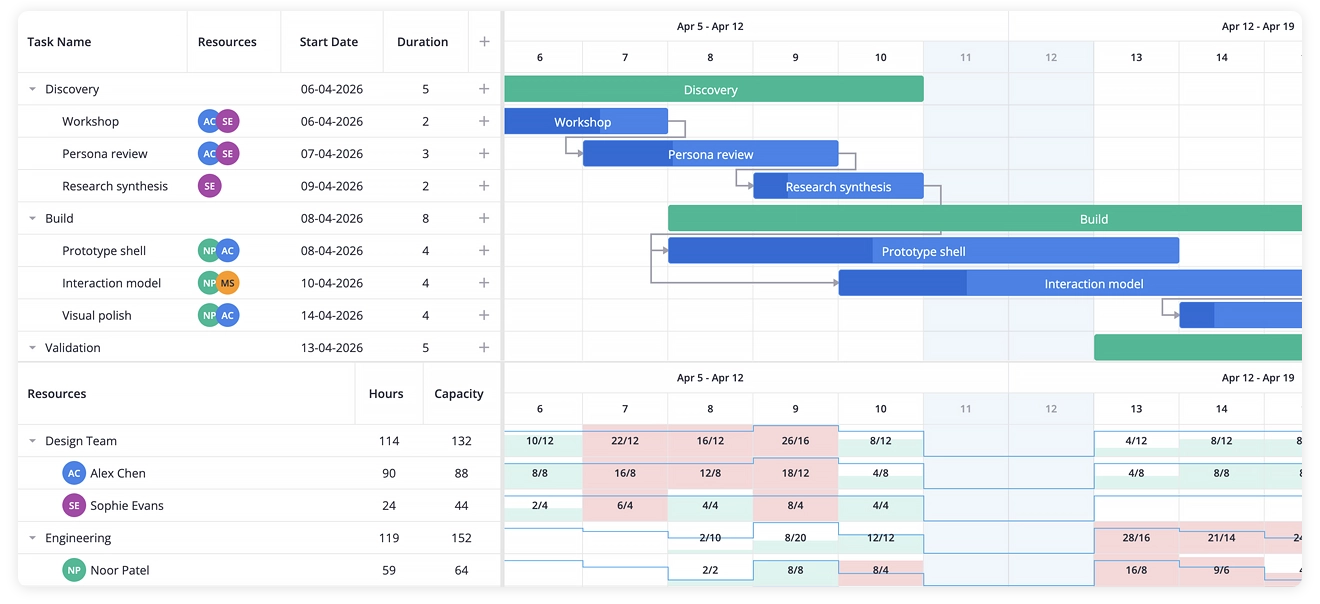Click Sophie Evans' SE avatar in resources
Viewport: 1320px width, 604px height.
click(x=74, y=506)
